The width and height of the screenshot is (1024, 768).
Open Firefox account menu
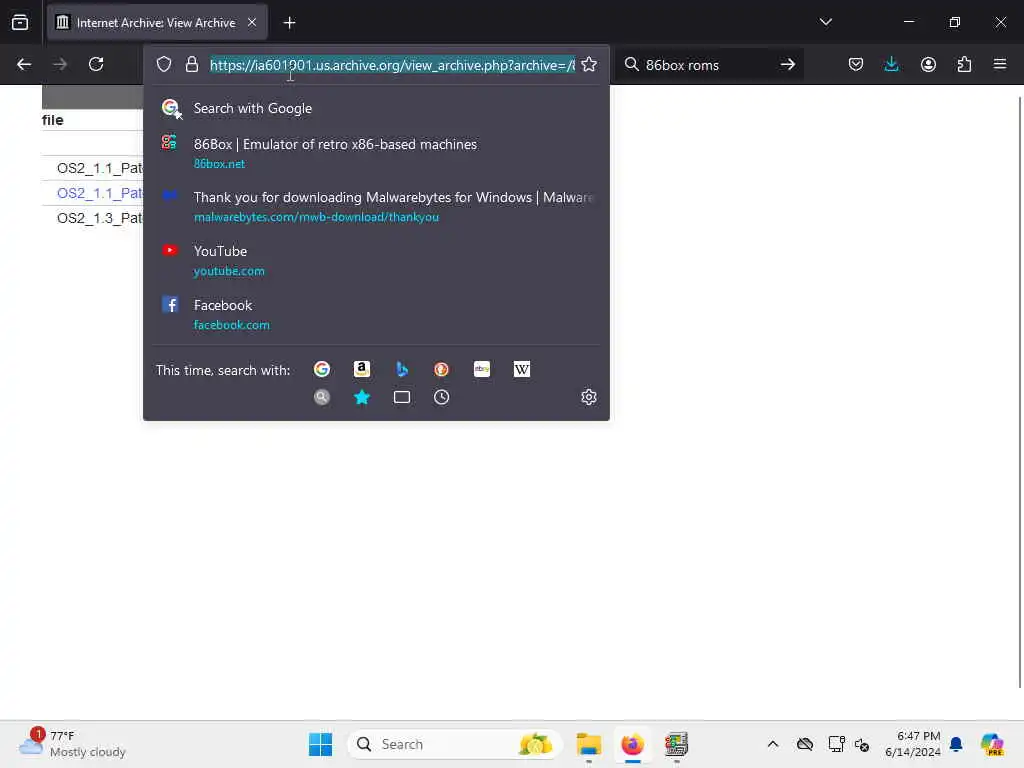click(x=928, y=64)
